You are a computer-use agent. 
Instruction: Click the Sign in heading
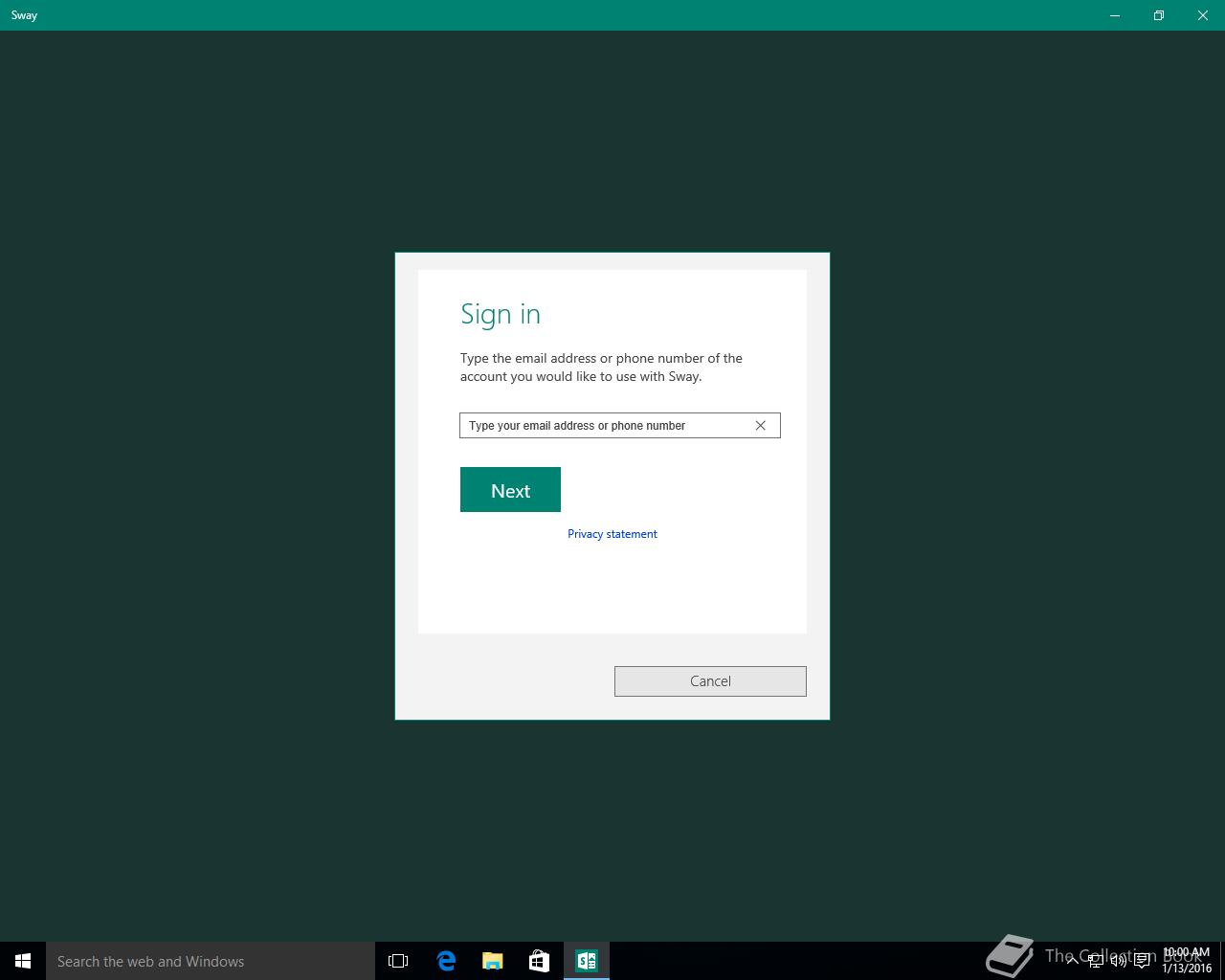click(501, 314)
